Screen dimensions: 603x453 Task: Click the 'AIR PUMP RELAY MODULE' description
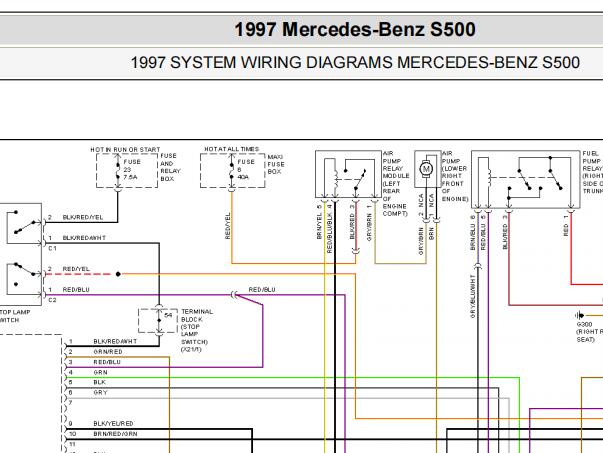pyautogui.click(x=395, y=183)
